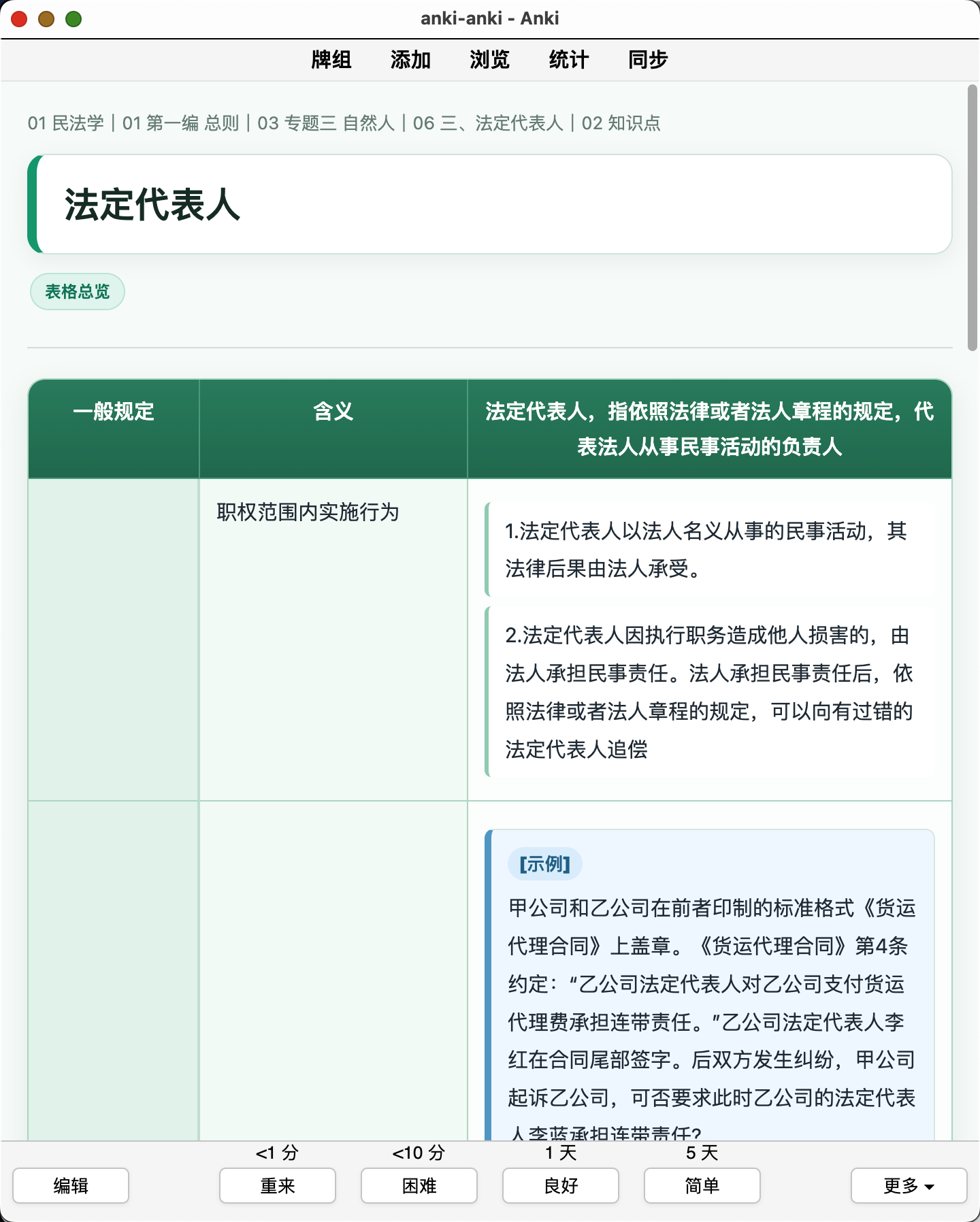Rate the card as 困难
This screenshot has width=980, height=1222.
click(419, 1185)
